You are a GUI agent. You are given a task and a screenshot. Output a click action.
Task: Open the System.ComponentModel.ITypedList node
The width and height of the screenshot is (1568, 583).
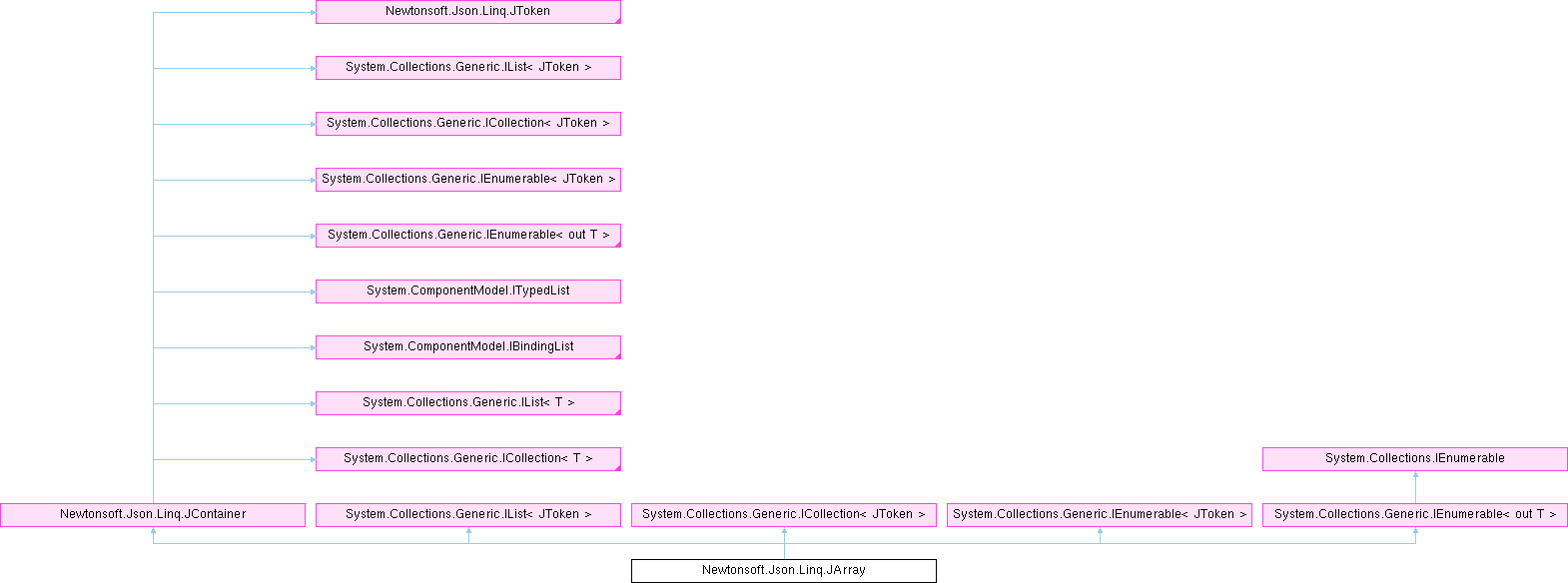(467, 291)
